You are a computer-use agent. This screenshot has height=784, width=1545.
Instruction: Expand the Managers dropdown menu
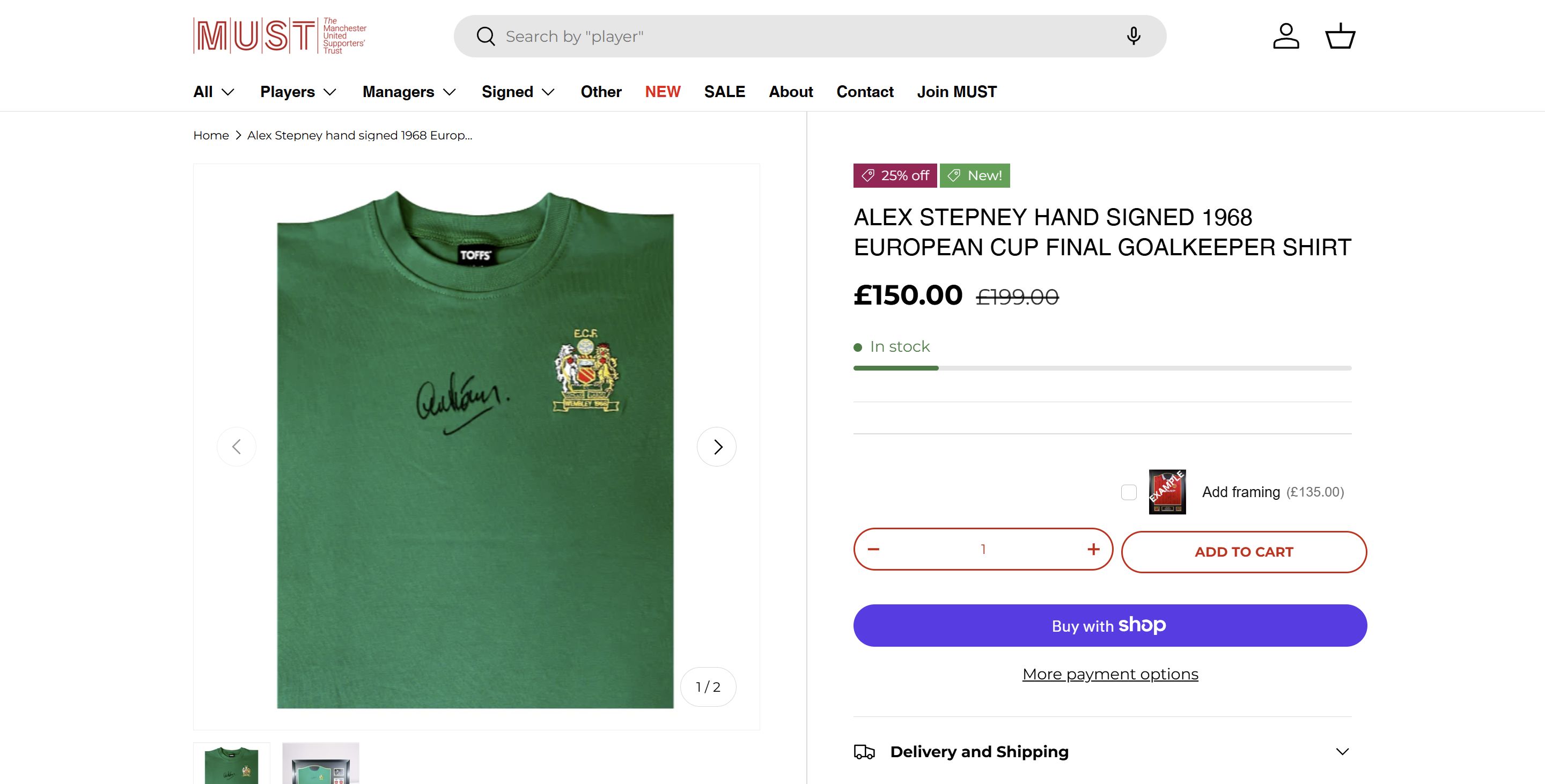click(409, 92)
